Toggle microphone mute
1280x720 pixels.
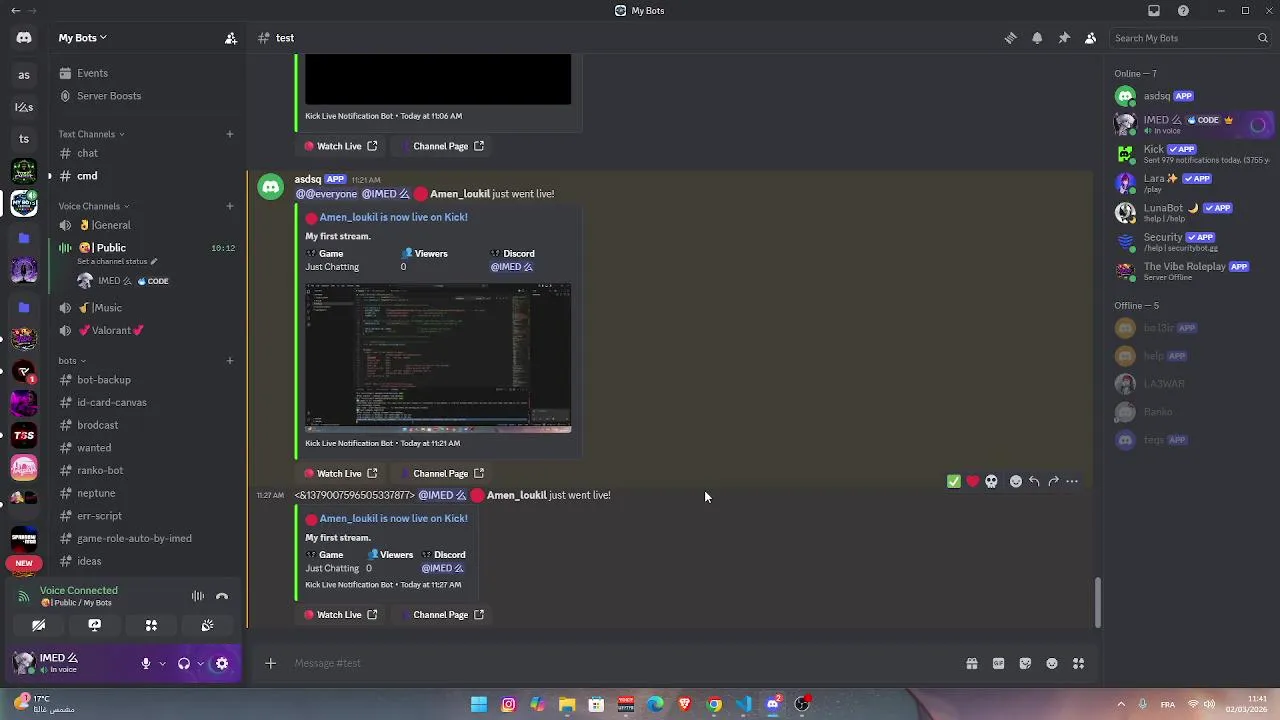point(146,664)
